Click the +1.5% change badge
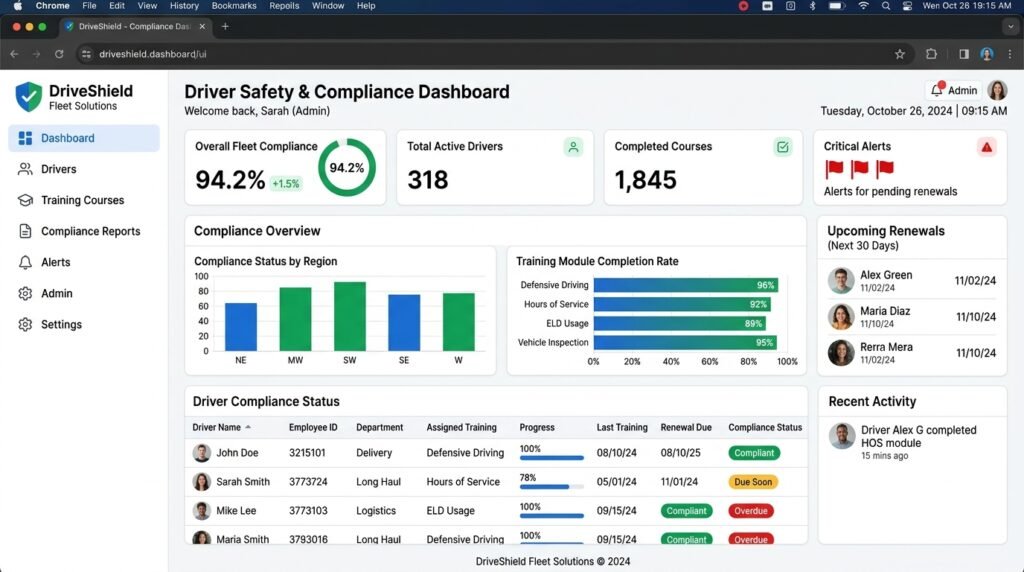Screen dimensions: 1024x572 (285, 184)
